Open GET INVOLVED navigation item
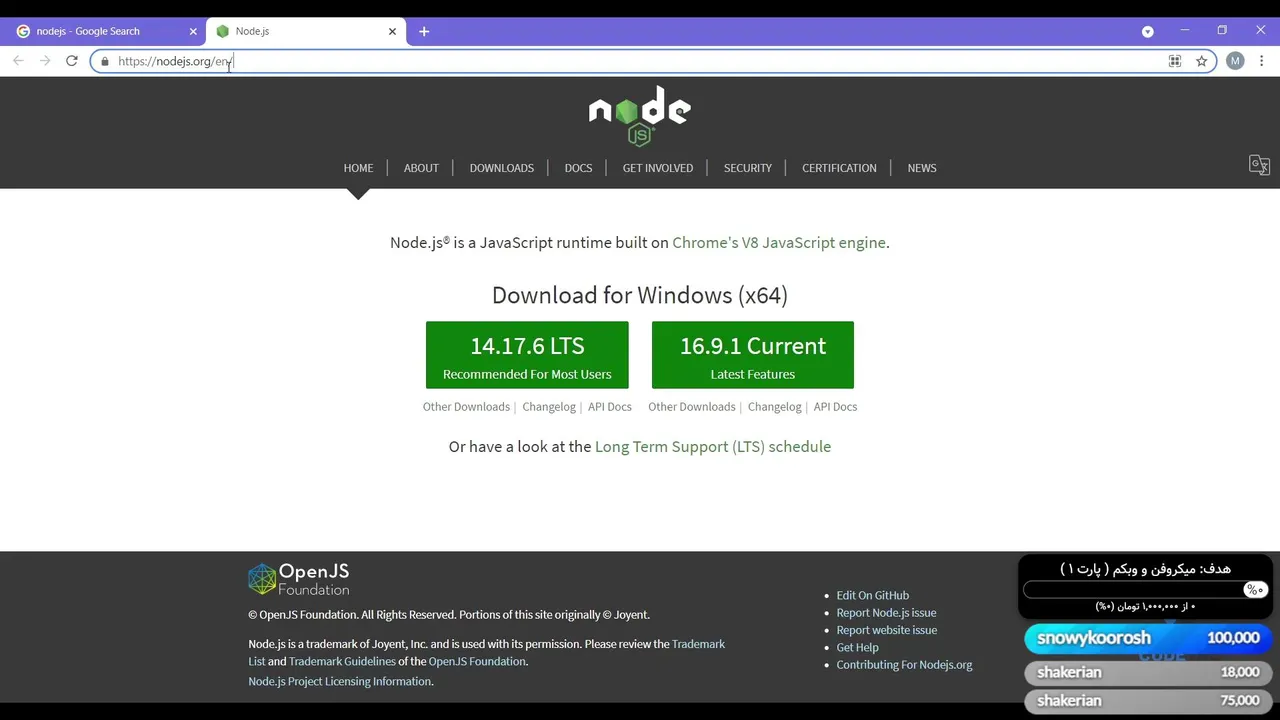 coord(658,168)
